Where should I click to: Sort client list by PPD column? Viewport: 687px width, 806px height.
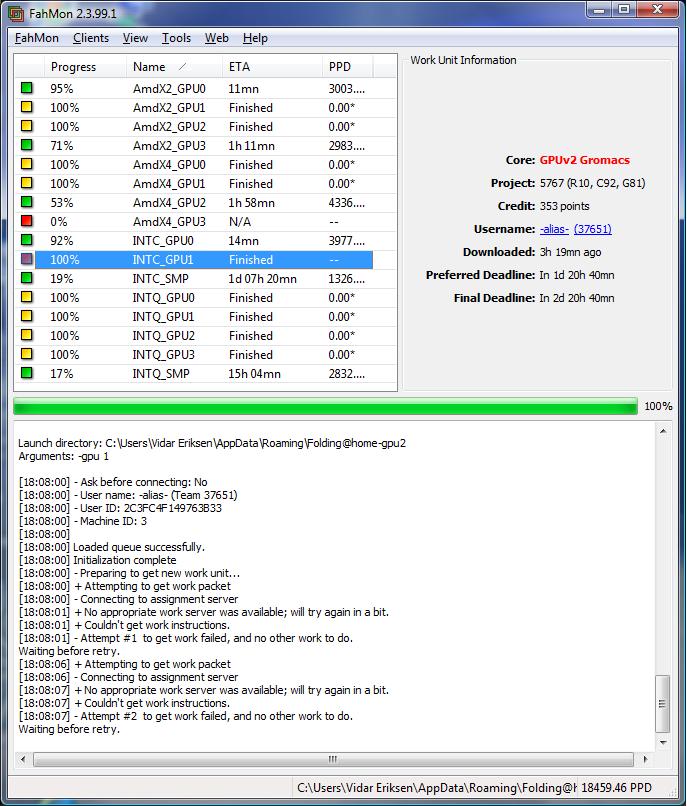pyautogui.click(x=347, y=67)
